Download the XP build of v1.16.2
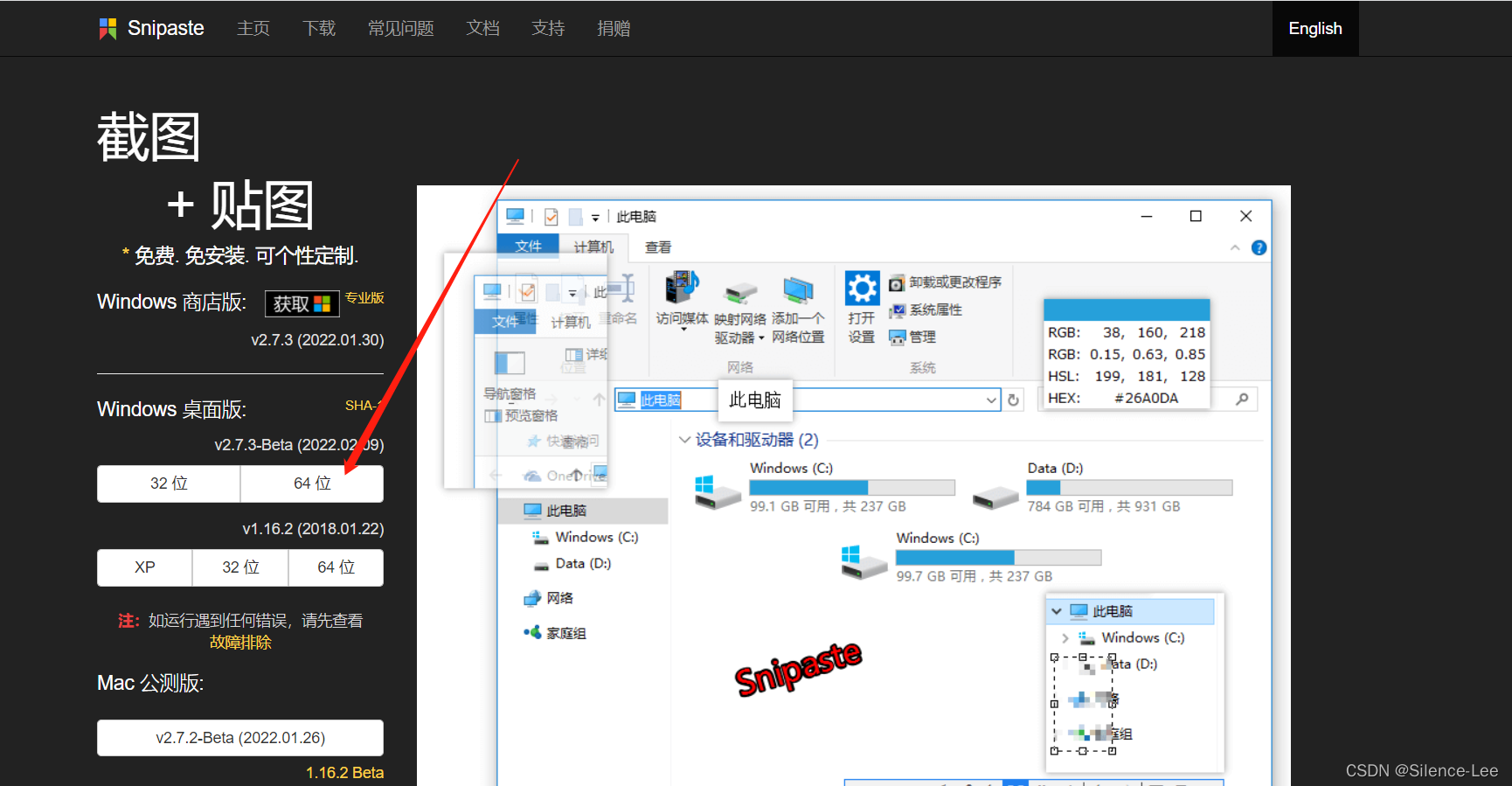This screenshot has height=786, width=1512. point(145,567)
